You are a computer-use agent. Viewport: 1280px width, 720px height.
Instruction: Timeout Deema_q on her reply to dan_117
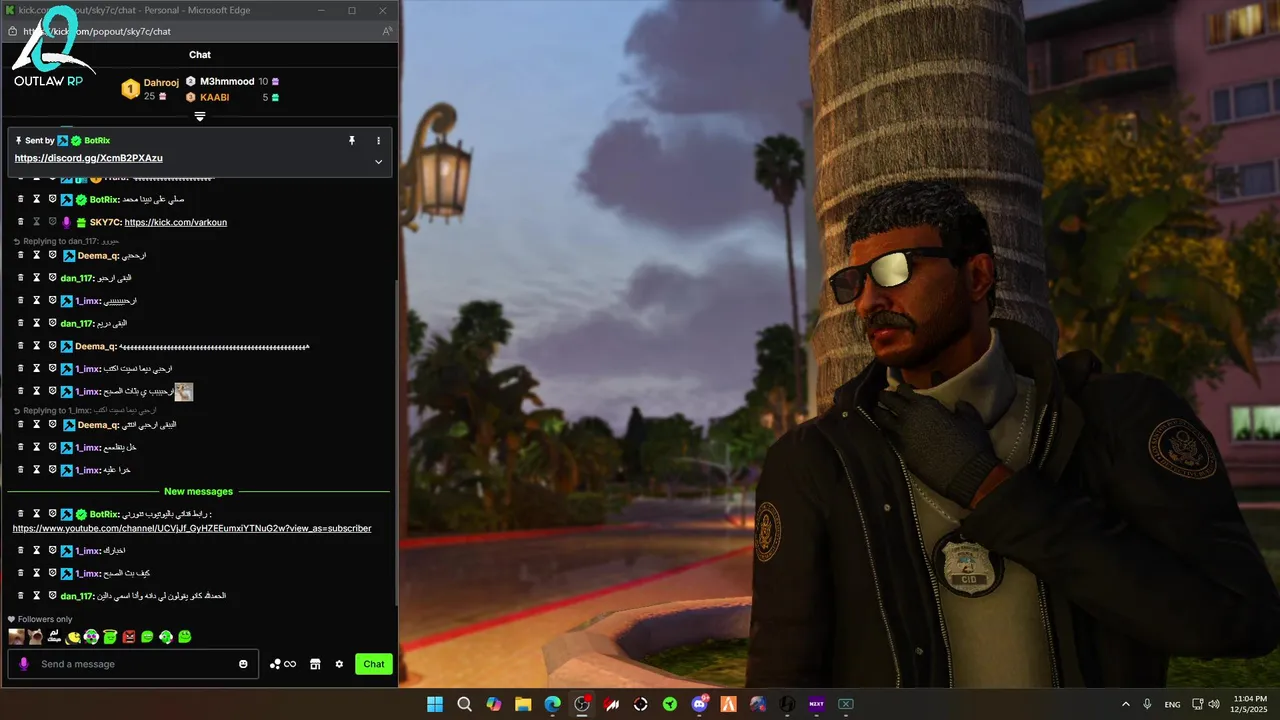click(36, 255)
